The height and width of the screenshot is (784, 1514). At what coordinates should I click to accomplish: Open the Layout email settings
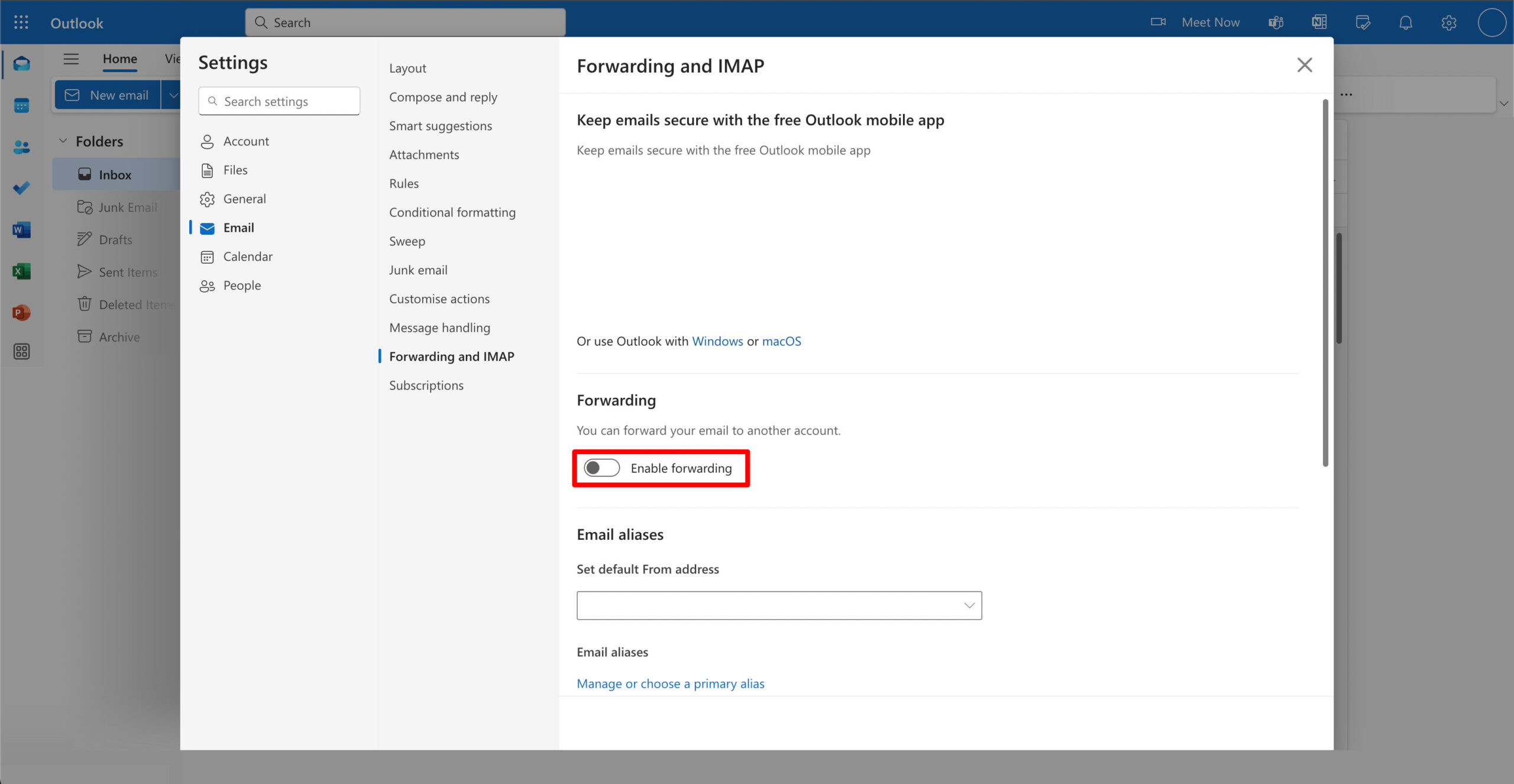tap(407, 68)
